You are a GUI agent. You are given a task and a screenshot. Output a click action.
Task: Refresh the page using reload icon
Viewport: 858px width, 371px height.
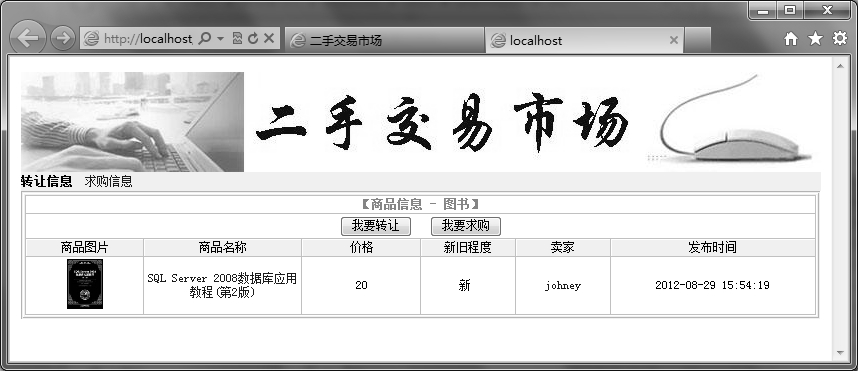[252, 38]
